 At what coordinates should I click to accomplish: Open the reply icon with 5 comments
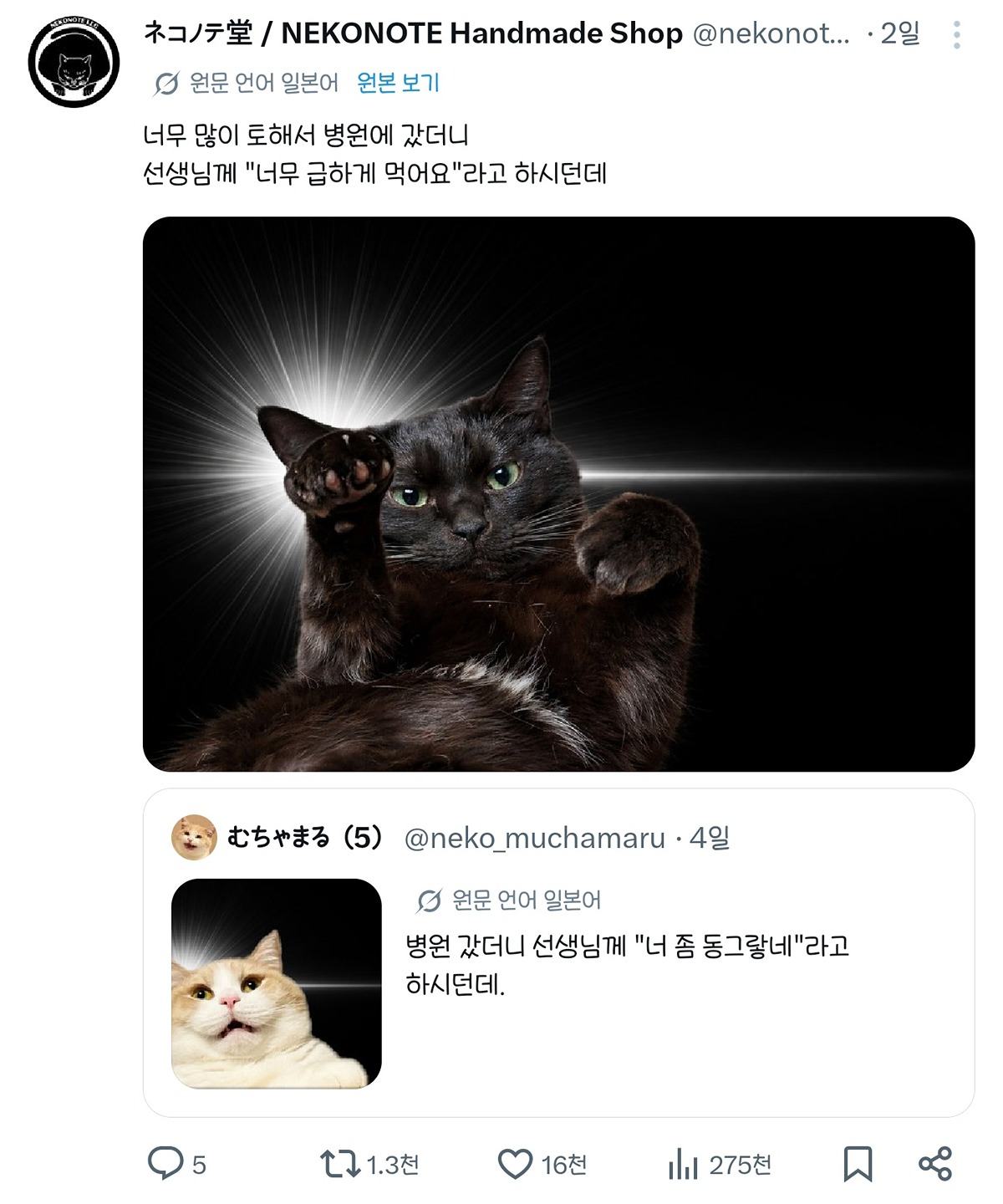tap(165, 1163)
